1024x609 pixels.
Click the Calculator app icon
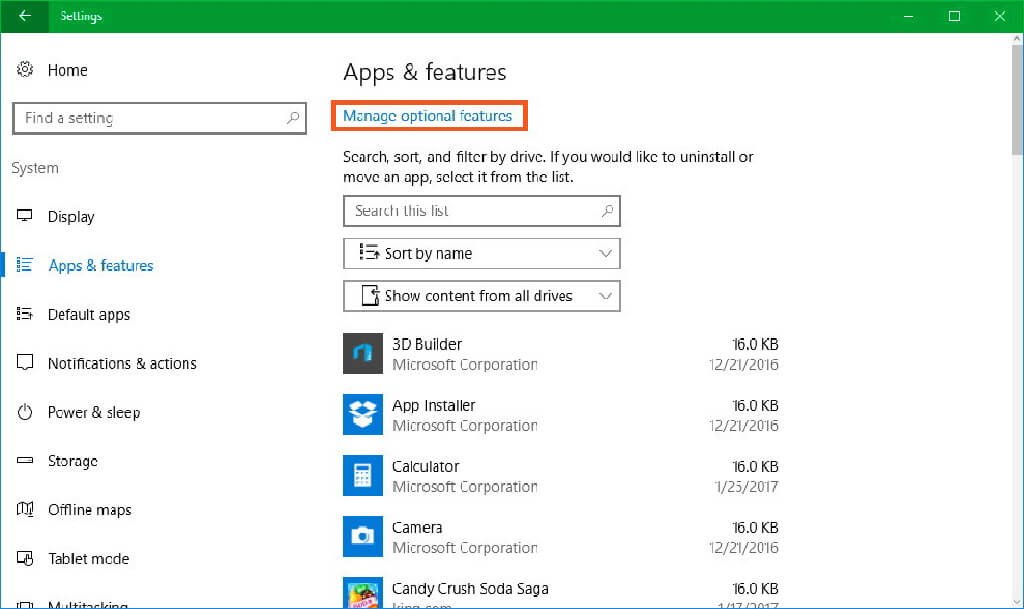pos(363,476)
